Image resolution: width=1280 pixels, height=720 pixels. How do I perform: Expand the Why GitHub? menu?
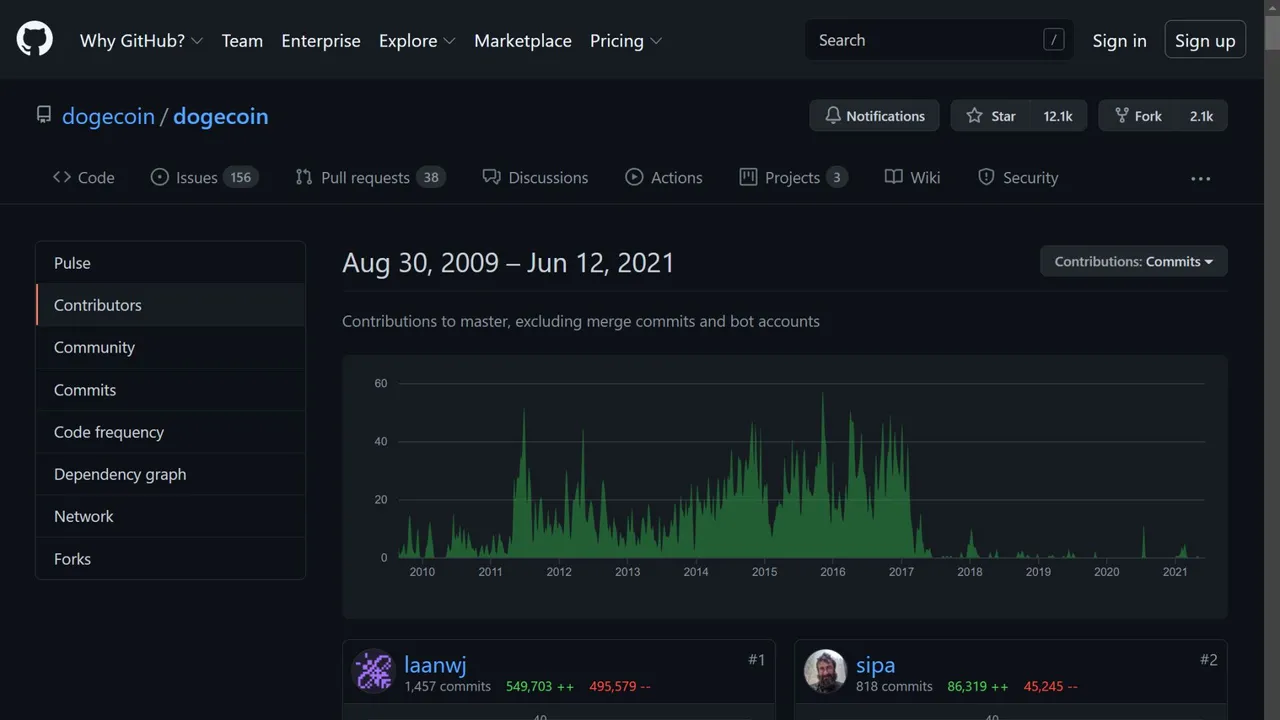[x=141, y=41]
